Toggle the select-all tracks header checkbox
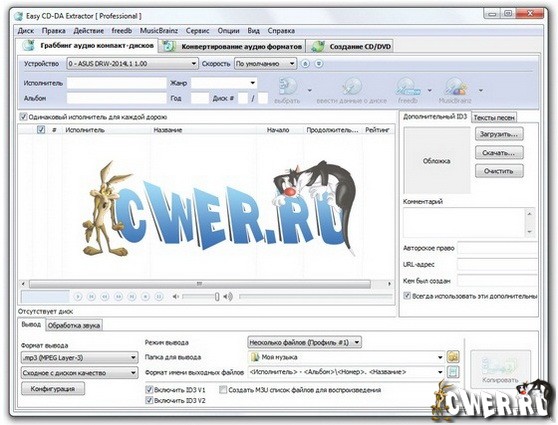Screen dimensions: 558x425 41,130
